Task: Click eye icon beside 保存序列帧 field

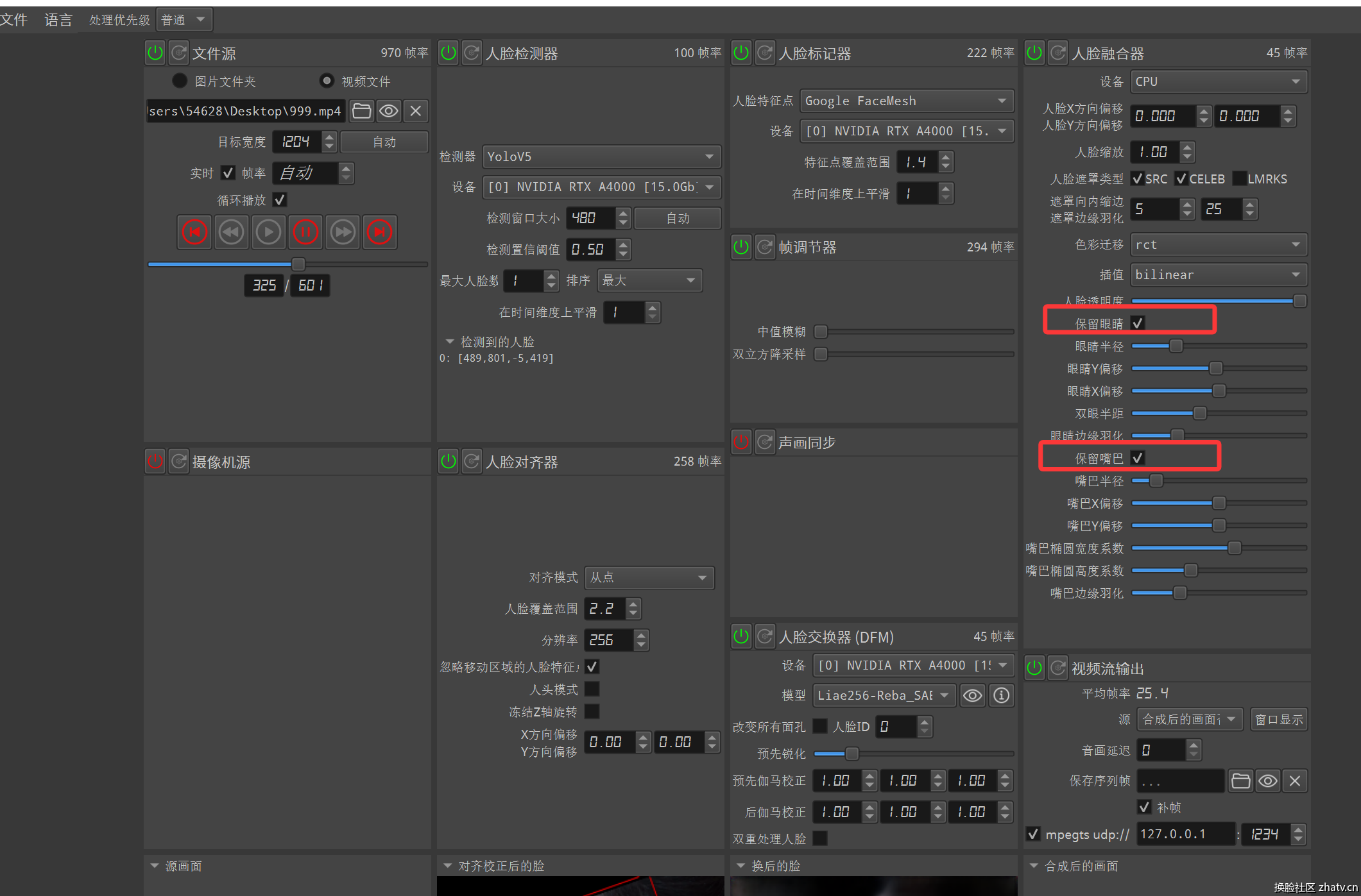Action: (1267, 781)
